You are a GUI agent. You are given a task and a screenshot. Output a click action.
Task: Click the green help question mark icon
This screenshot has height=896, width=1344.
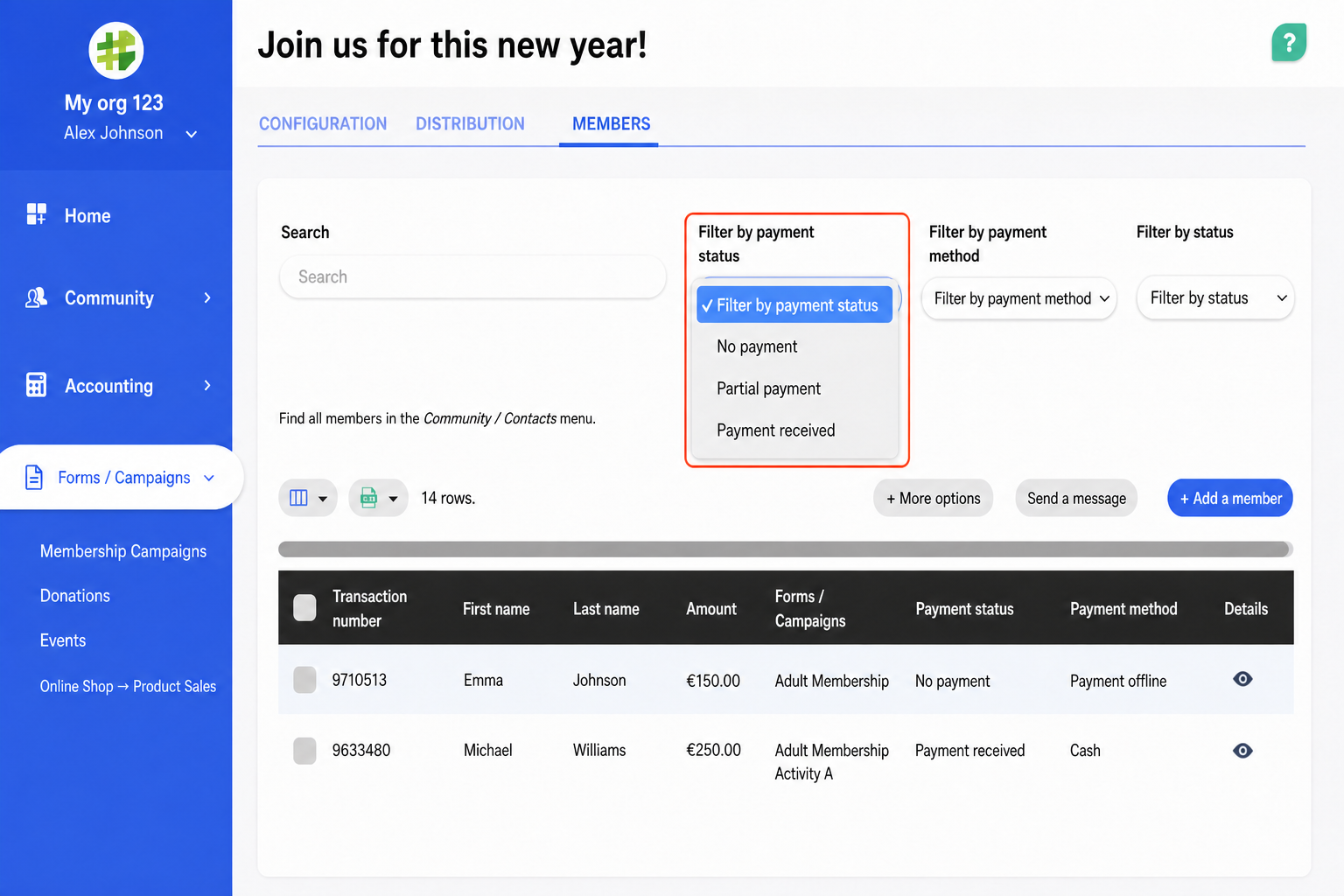point(1288,43)
